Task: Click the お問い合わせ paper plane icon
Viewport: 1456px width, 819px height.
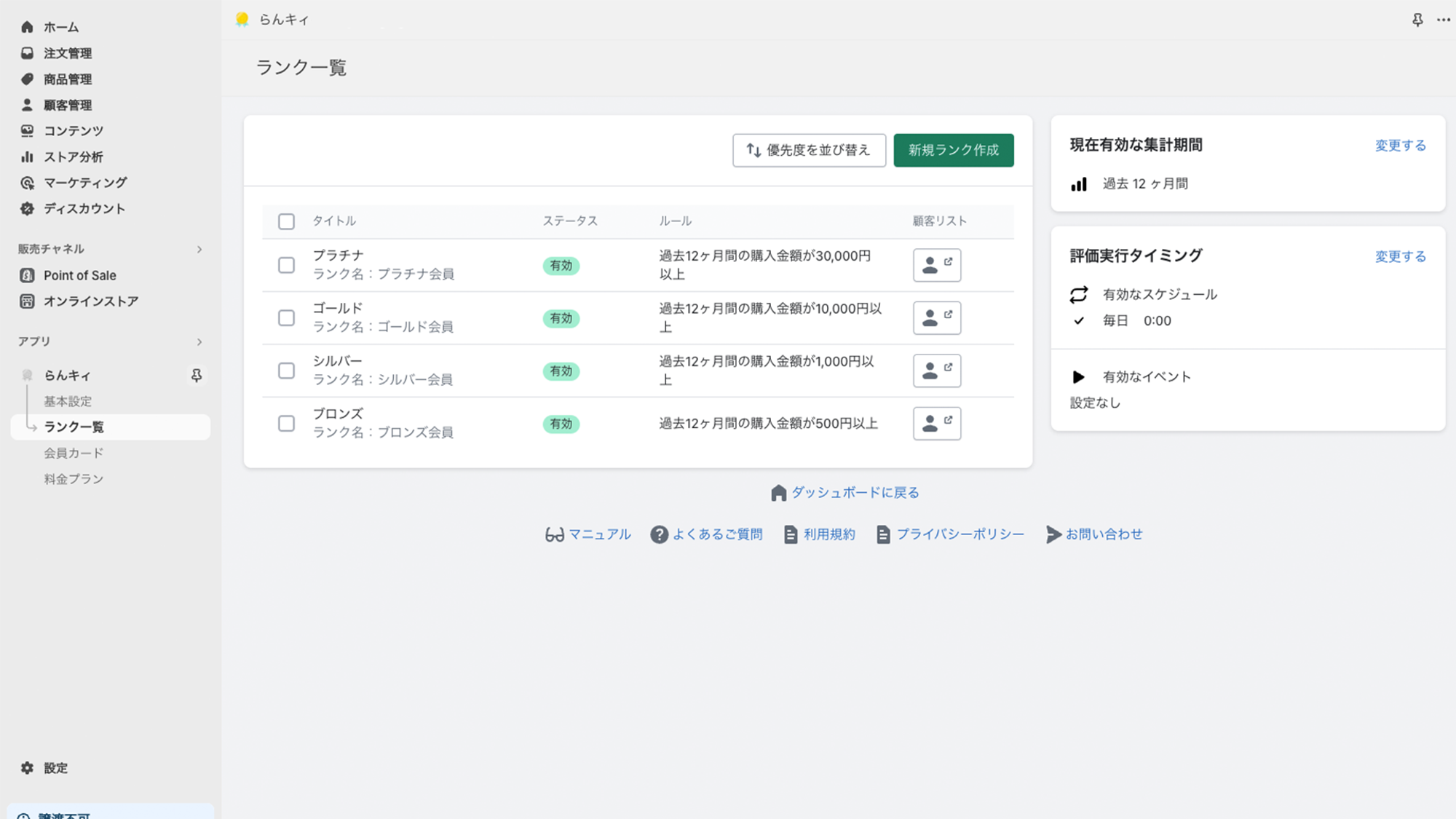Action: [1053, 534]
